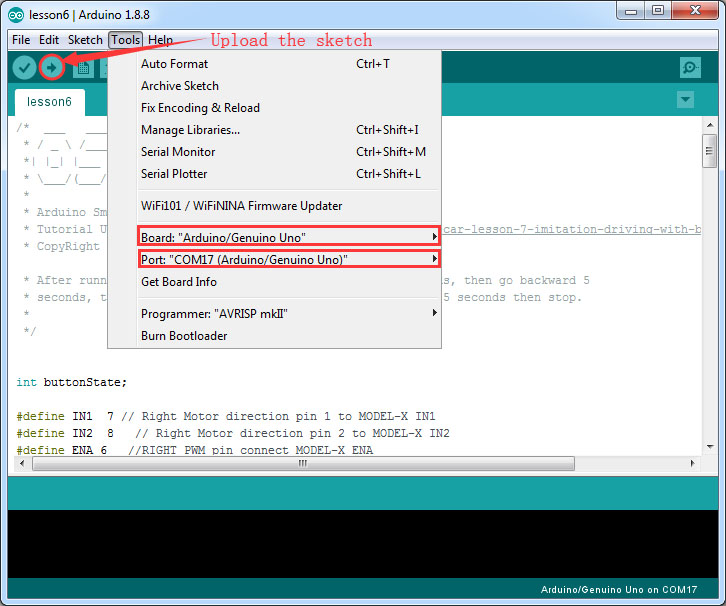
Task: Click the vertical scrollbar down arrow
Action: coord(710,447)
